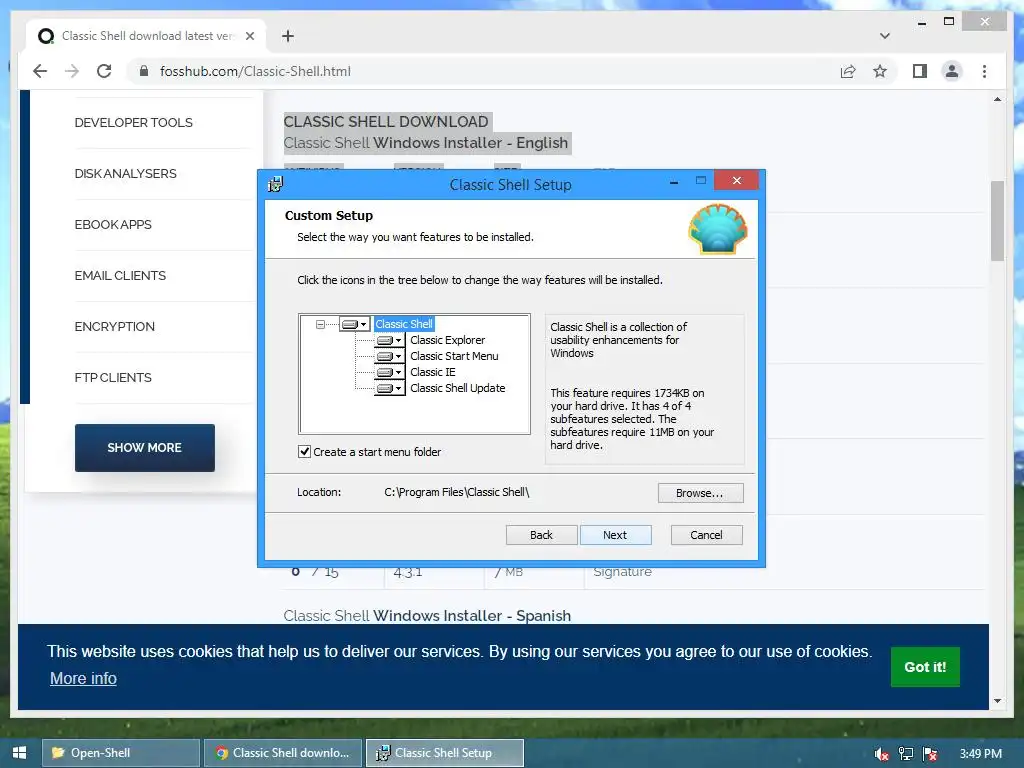Click the setup installer icon in title bar
The width and height of the screenshot is (1024, 768).
[x=276, y=184]
